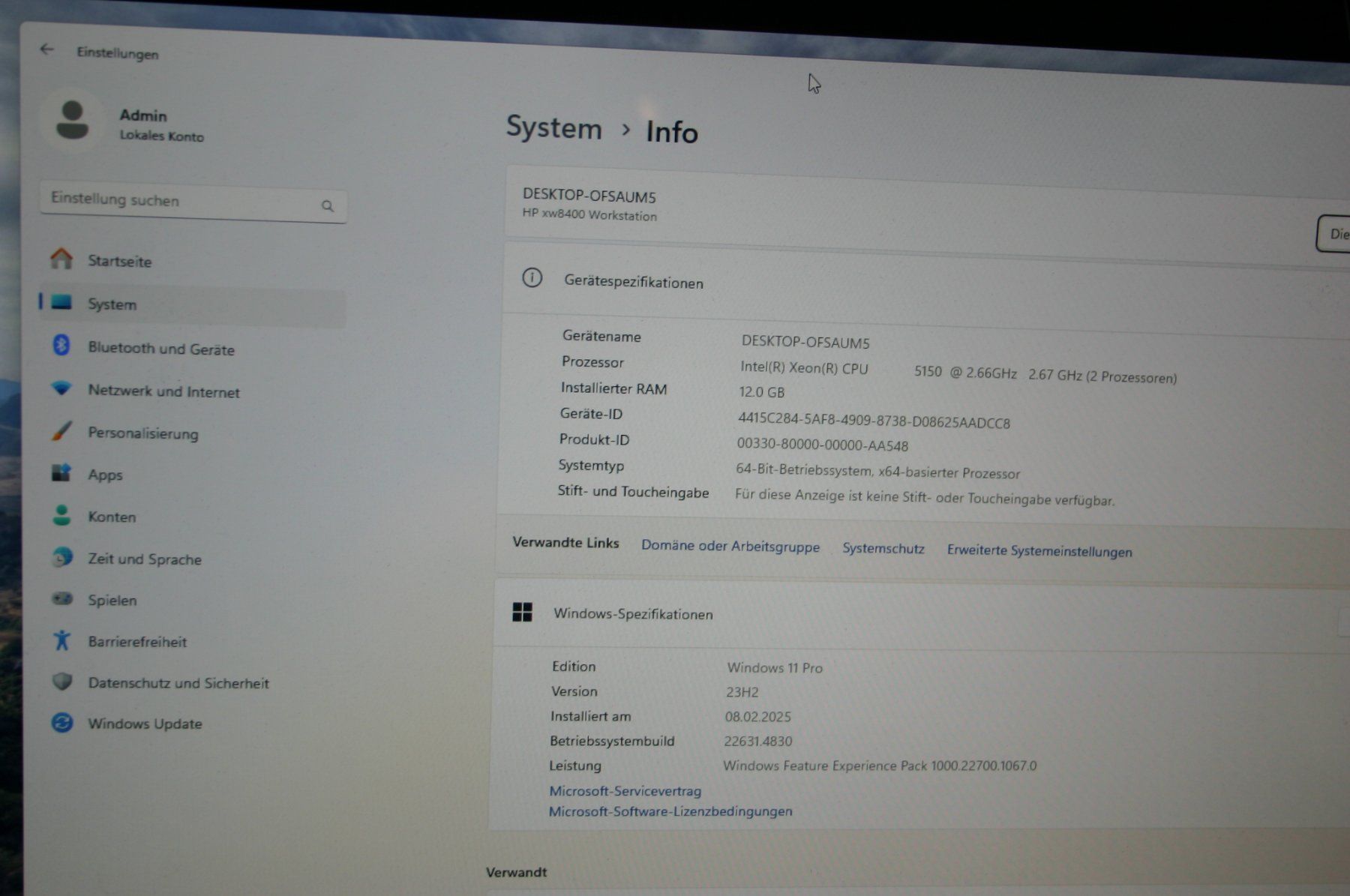Click the HP xw8400 Workstation text

point(589,214)
